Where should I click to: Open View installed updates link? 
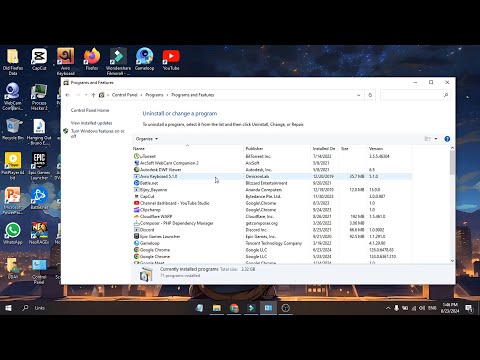click(x=91, y=123)
